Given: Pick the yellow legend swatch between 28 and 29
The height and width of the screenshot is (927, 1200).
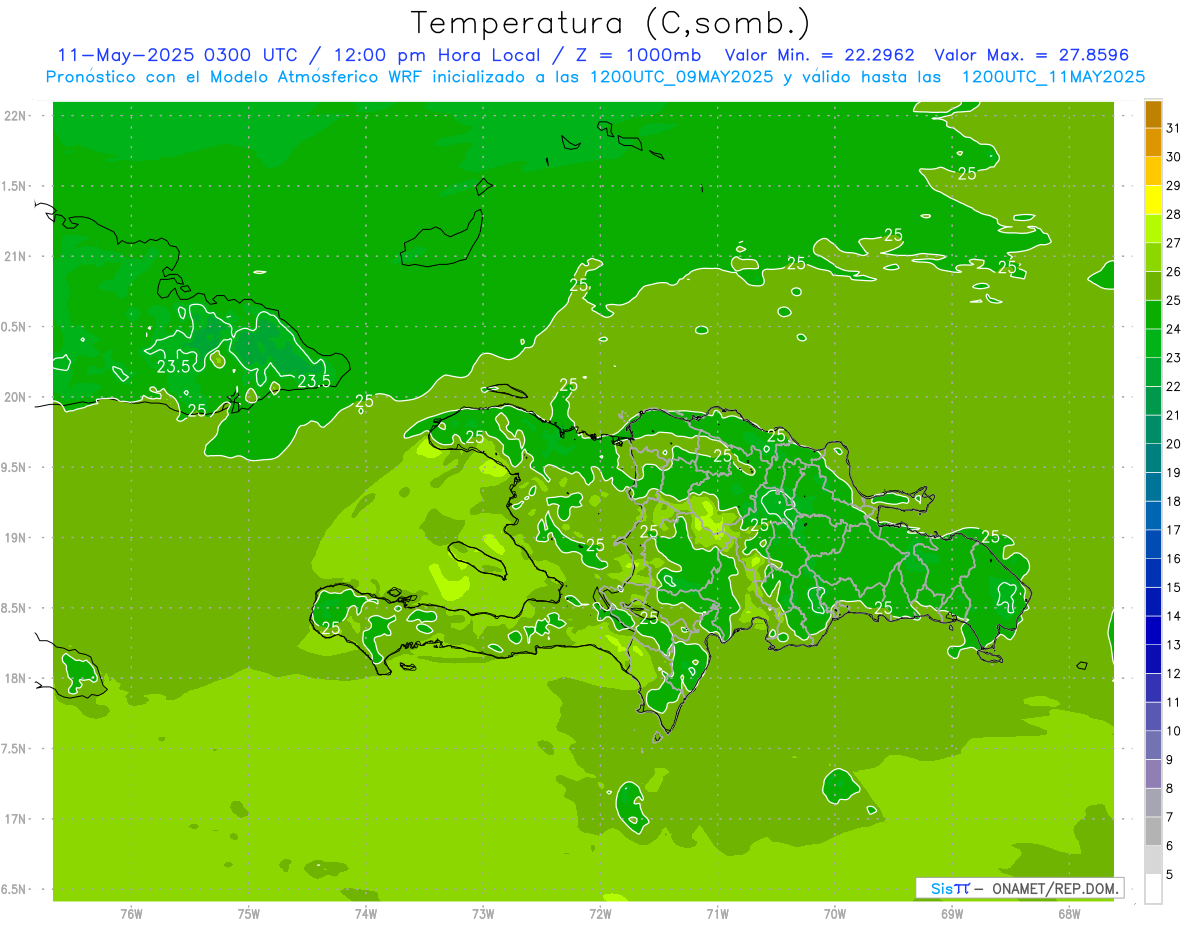Looking at the screenshot, I should [1153, 200].
